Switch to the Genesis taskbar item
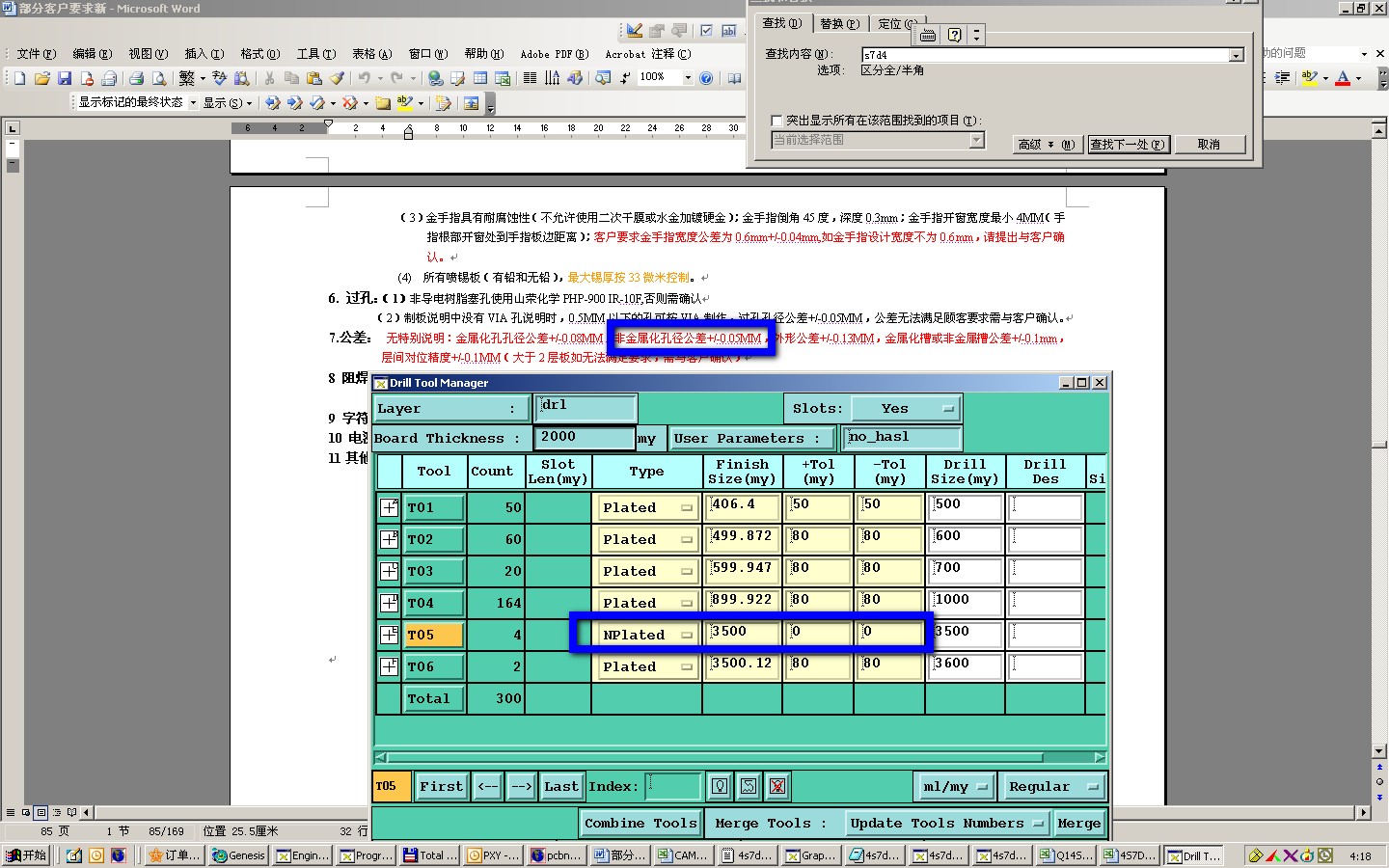Image resolution: width=1389 pixels, height=868 pixels. click(x=238, y=855)
